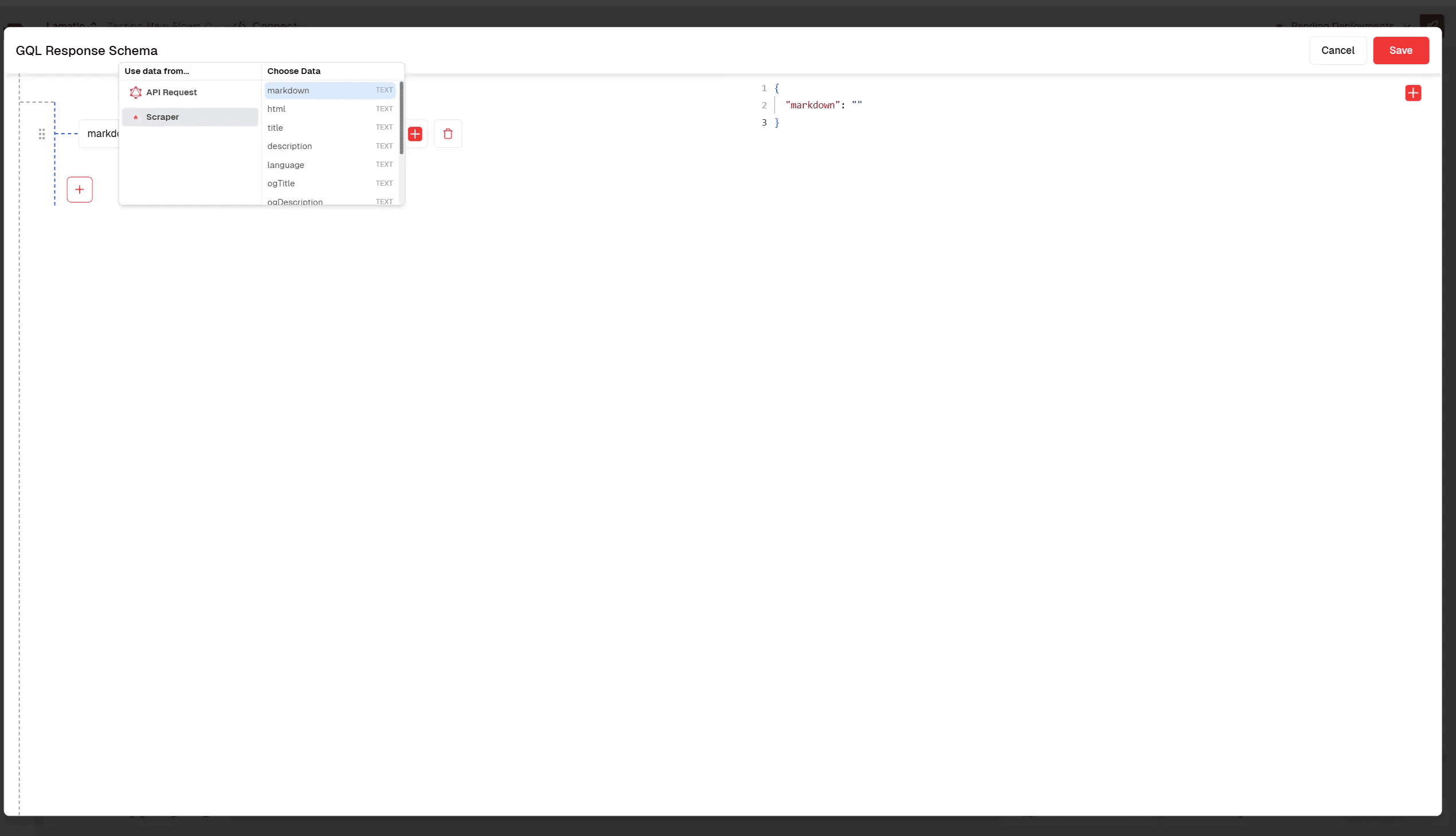Choose the ogTitle data field

(330, 183)
